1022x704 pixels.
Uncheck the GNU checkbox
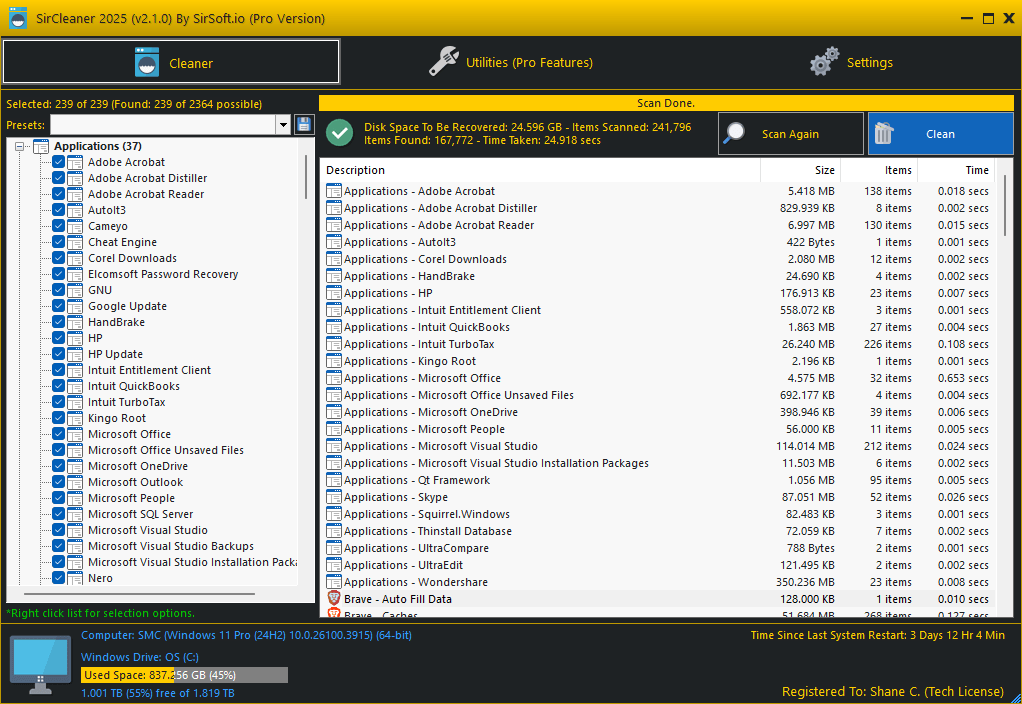[58, 290]
